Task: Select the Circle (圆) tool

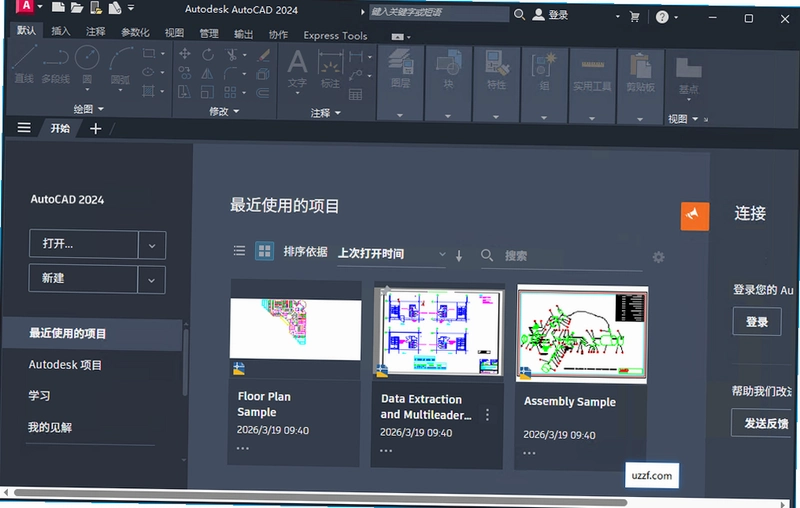Action: (87, 65)
